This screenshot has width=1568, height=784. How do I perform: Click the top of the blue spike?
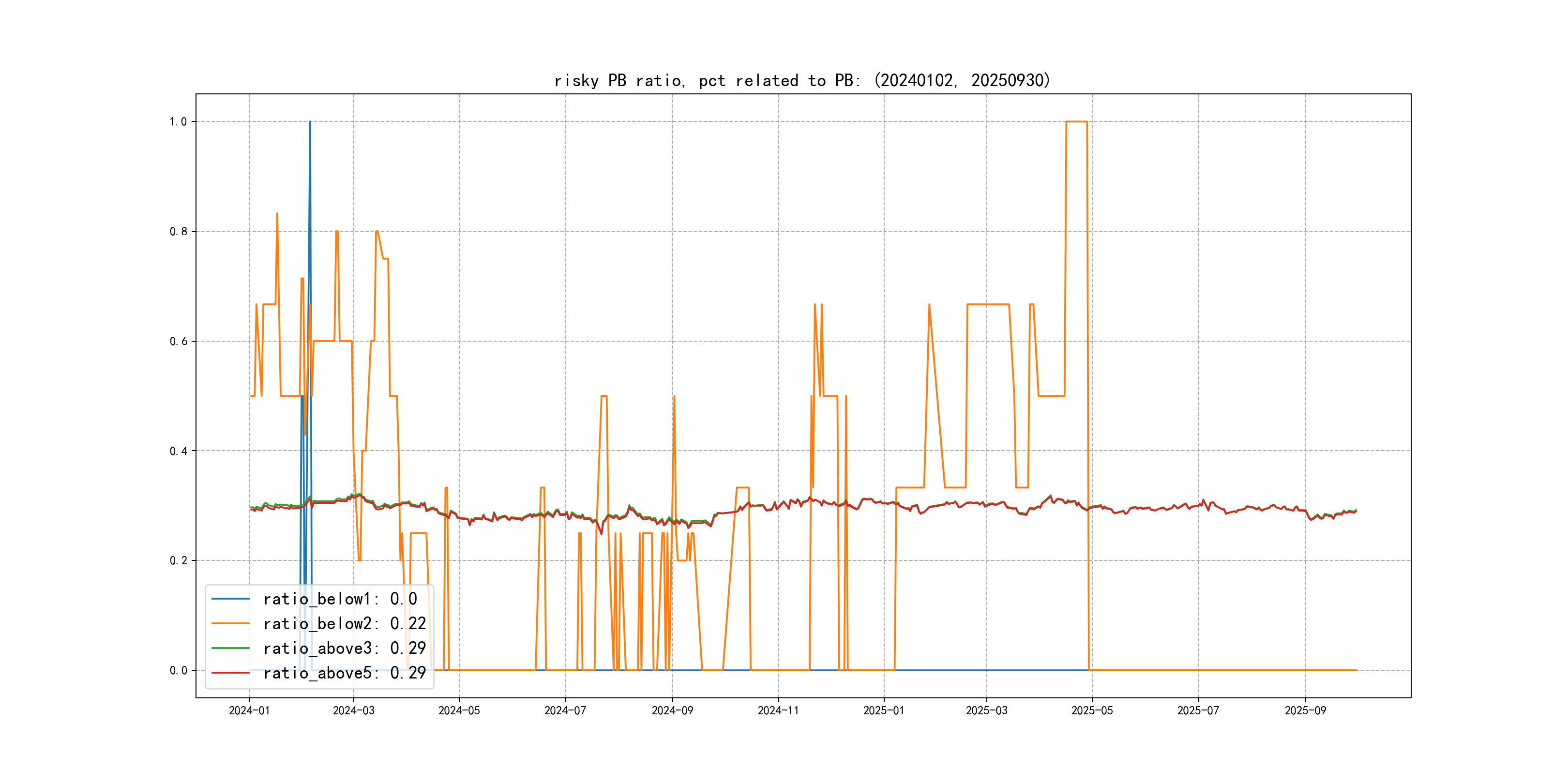click(310, 122)
